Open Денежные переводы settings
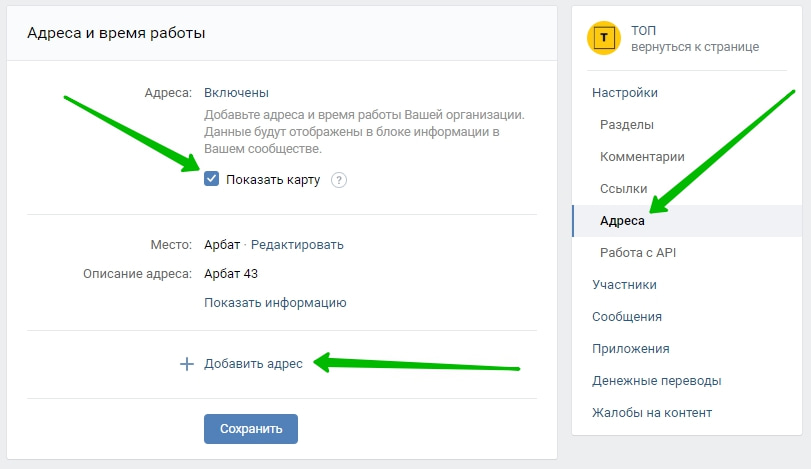 click(x=656, y=381)
